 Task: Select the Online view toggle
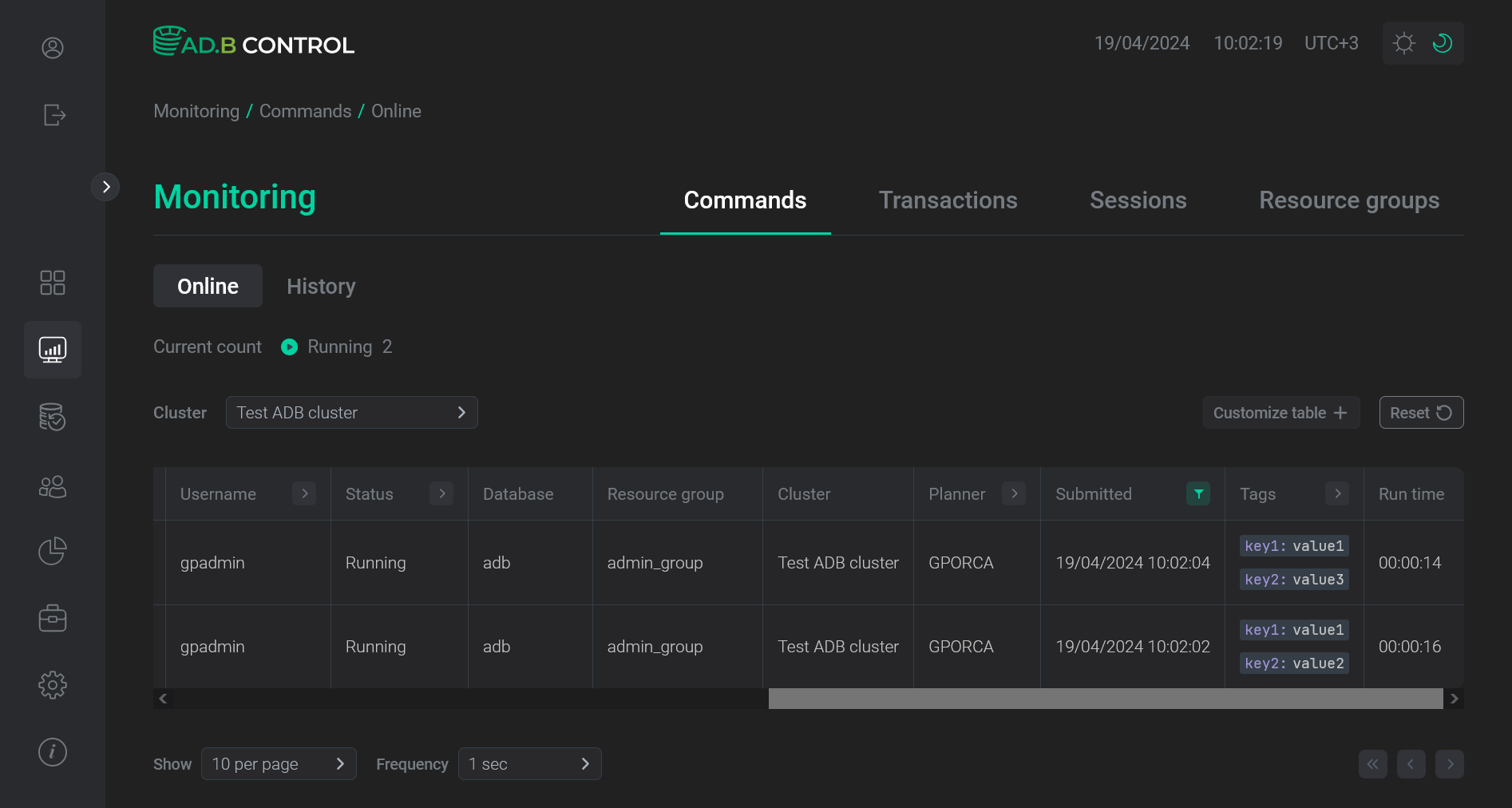click(x=208, y=286)
